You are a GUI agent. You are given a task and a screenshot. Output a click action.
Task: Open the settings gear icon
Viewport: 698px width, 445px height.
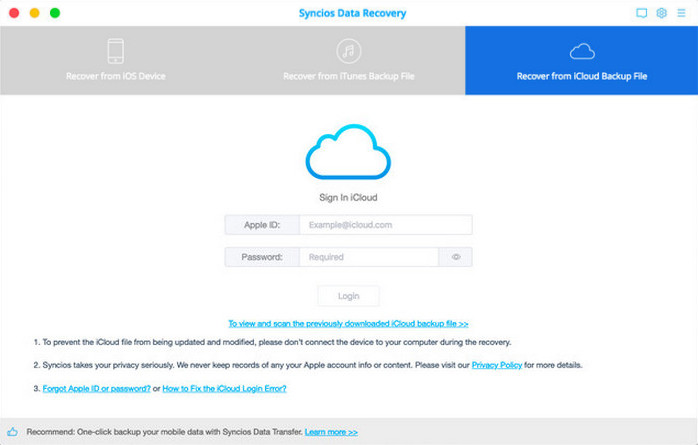(x=661, y=13)
